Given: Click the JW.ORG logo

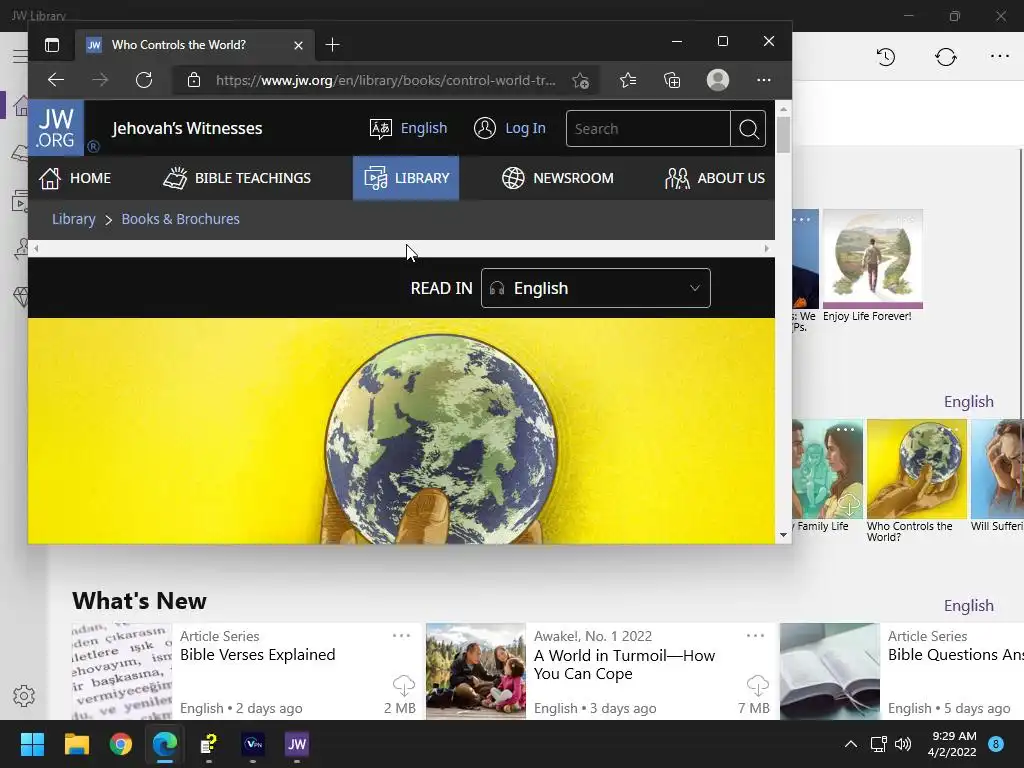Looking at the screenshot, I should [x=56, y=128].
